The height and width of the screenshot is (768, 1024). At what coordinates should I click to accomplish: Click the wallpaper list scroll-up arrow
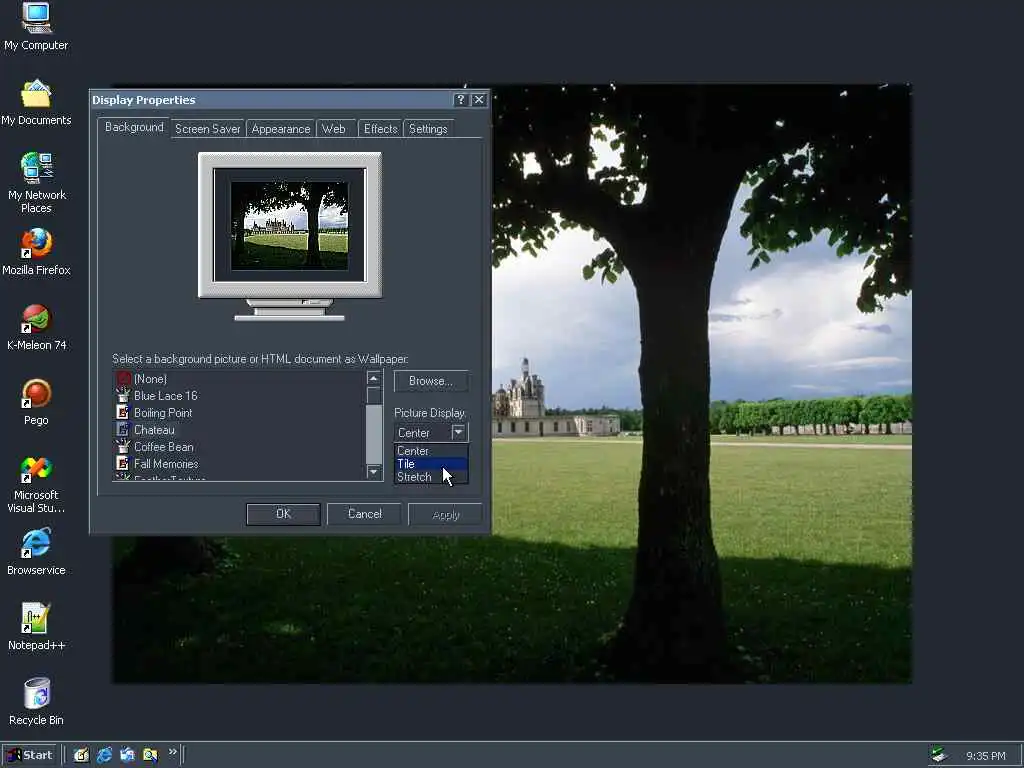[374, 379]
